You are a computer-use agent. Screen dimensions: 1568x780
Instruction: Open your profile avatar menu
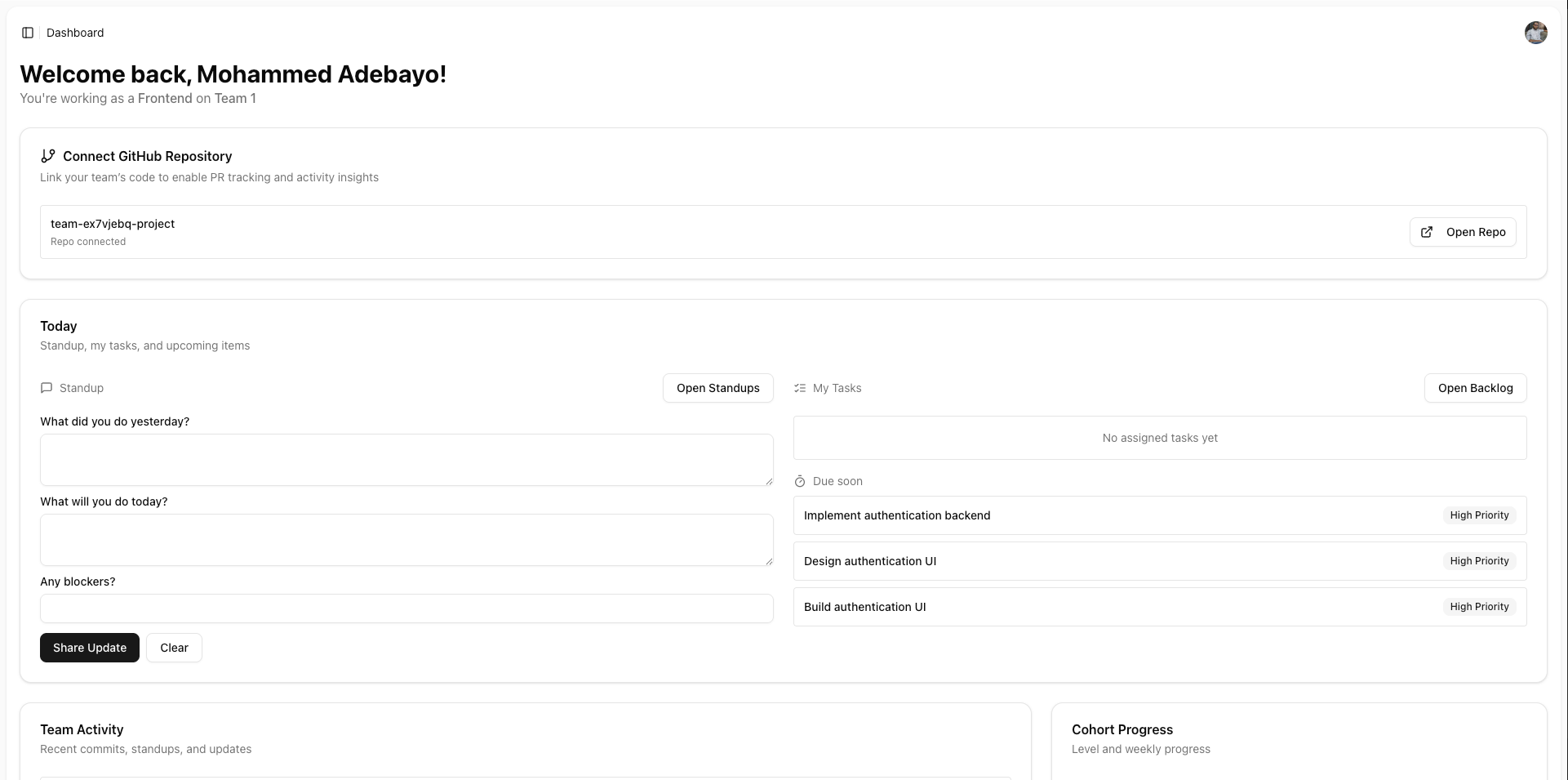1535,33
